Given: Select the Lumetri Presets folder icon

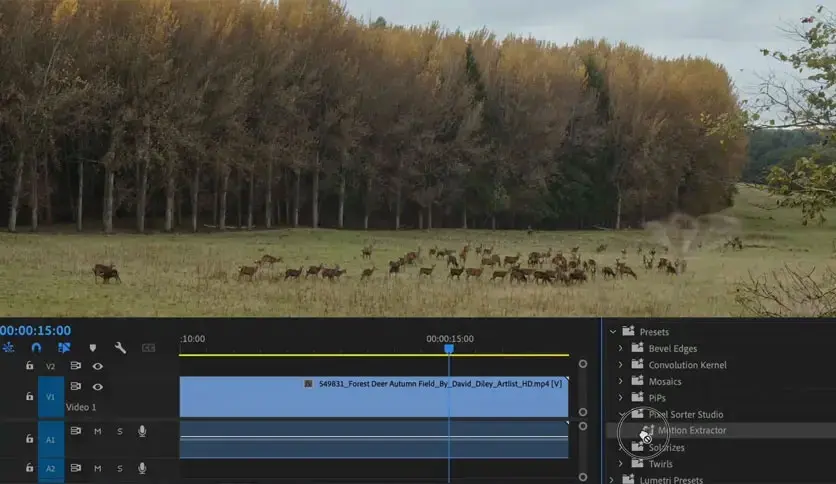Looking at the screenshot, I should 629,479.
